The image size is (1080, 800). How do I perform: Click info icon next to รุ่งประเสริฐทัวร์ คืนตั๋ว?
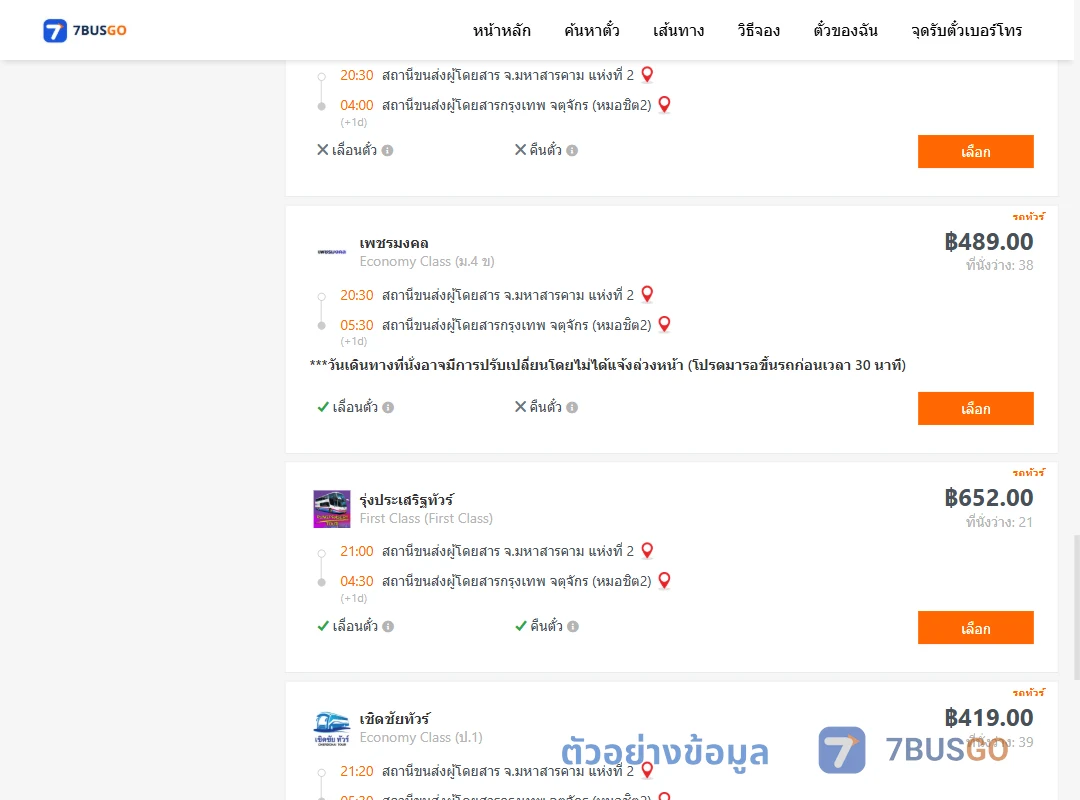[573, 626]
